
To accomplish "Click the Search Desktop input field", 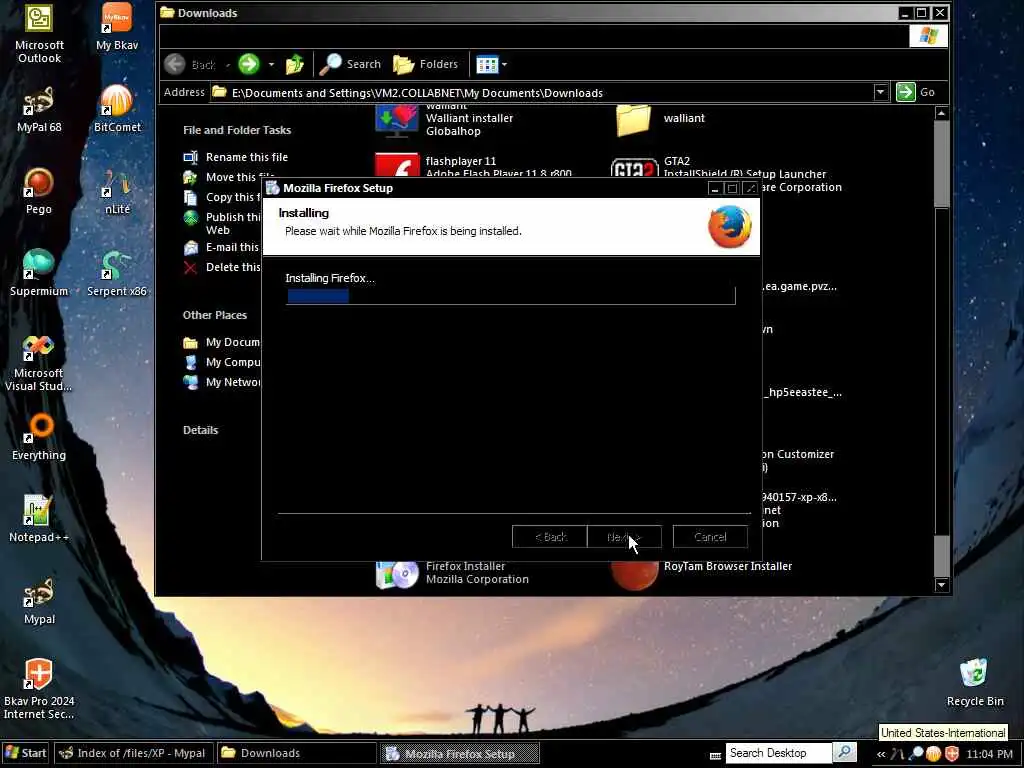I will click(778, 753).
